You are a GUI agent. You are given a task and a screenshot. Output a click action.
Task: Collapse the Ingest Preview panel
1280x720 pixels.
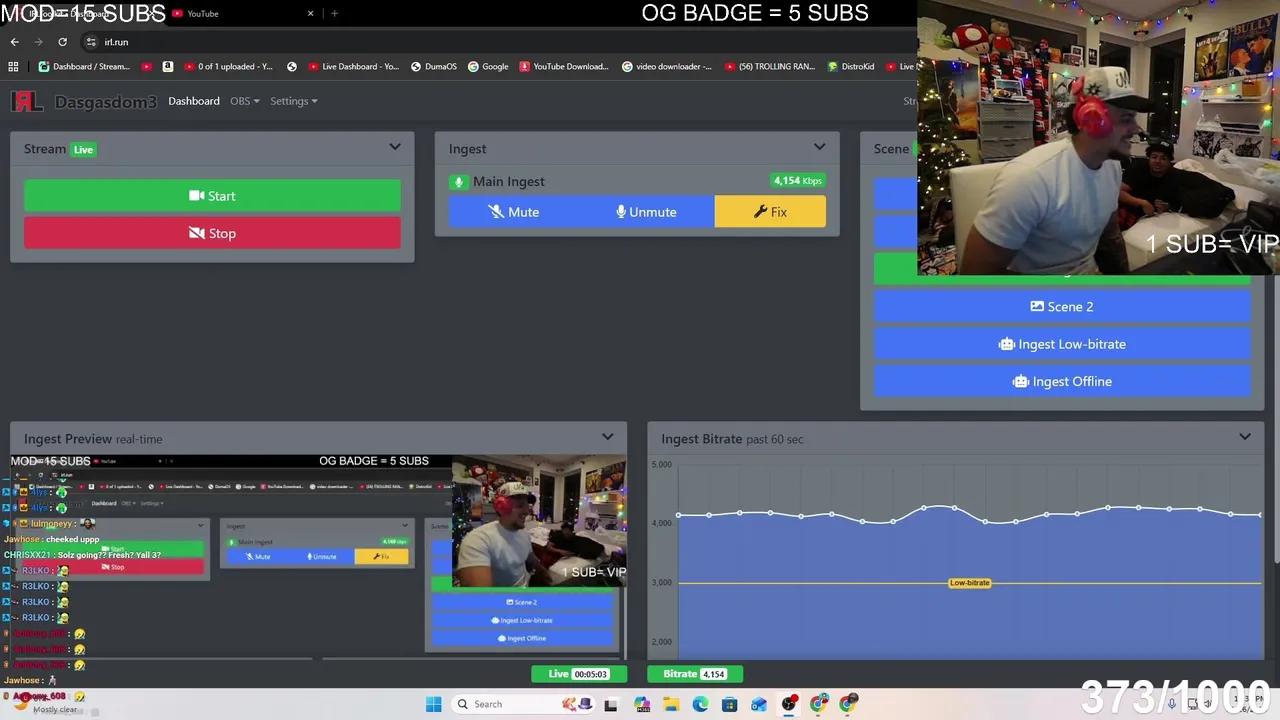pyautogui.click(x=607, y=438)
